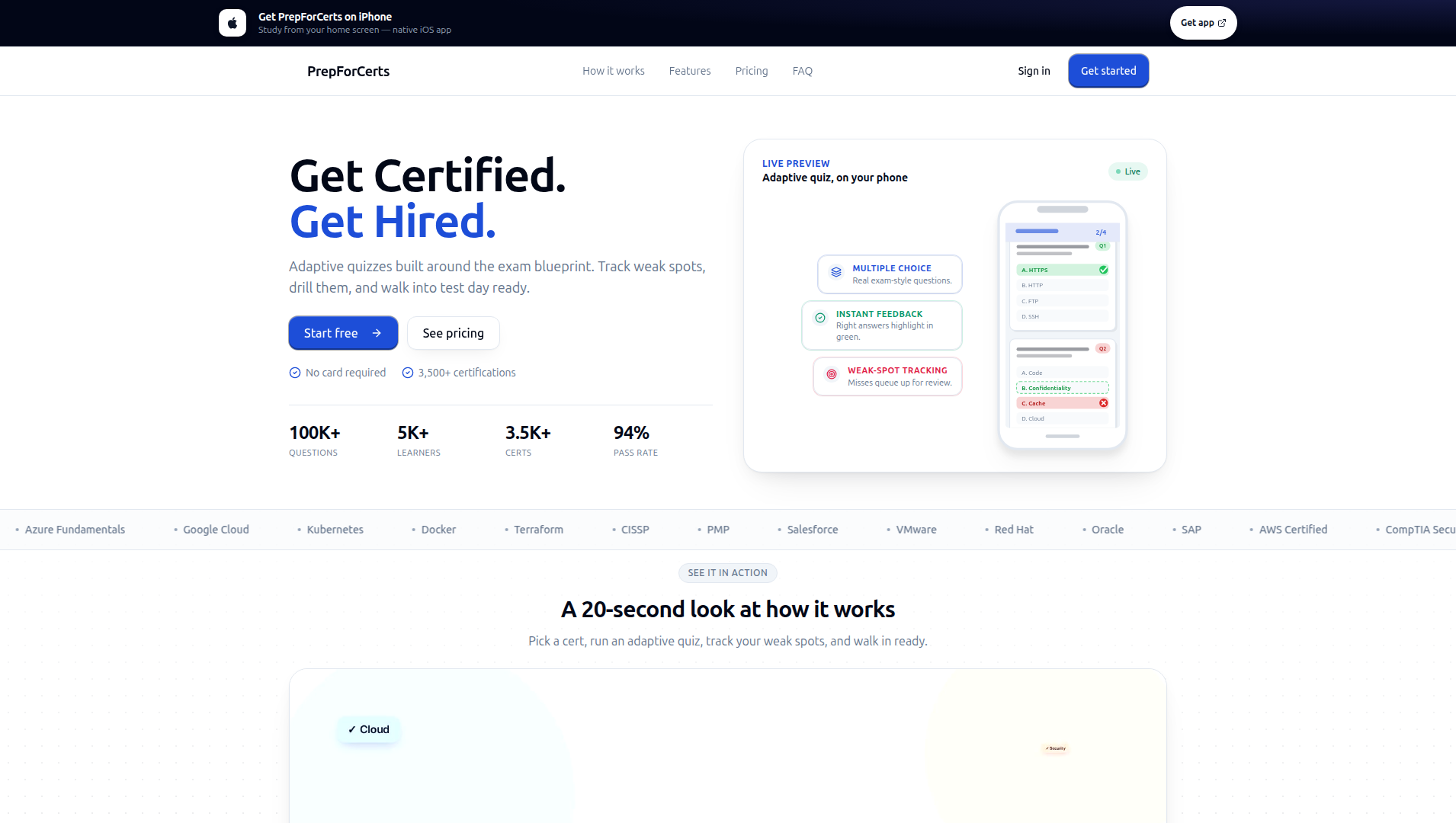Open the Features nav link

tap(690, 71)
